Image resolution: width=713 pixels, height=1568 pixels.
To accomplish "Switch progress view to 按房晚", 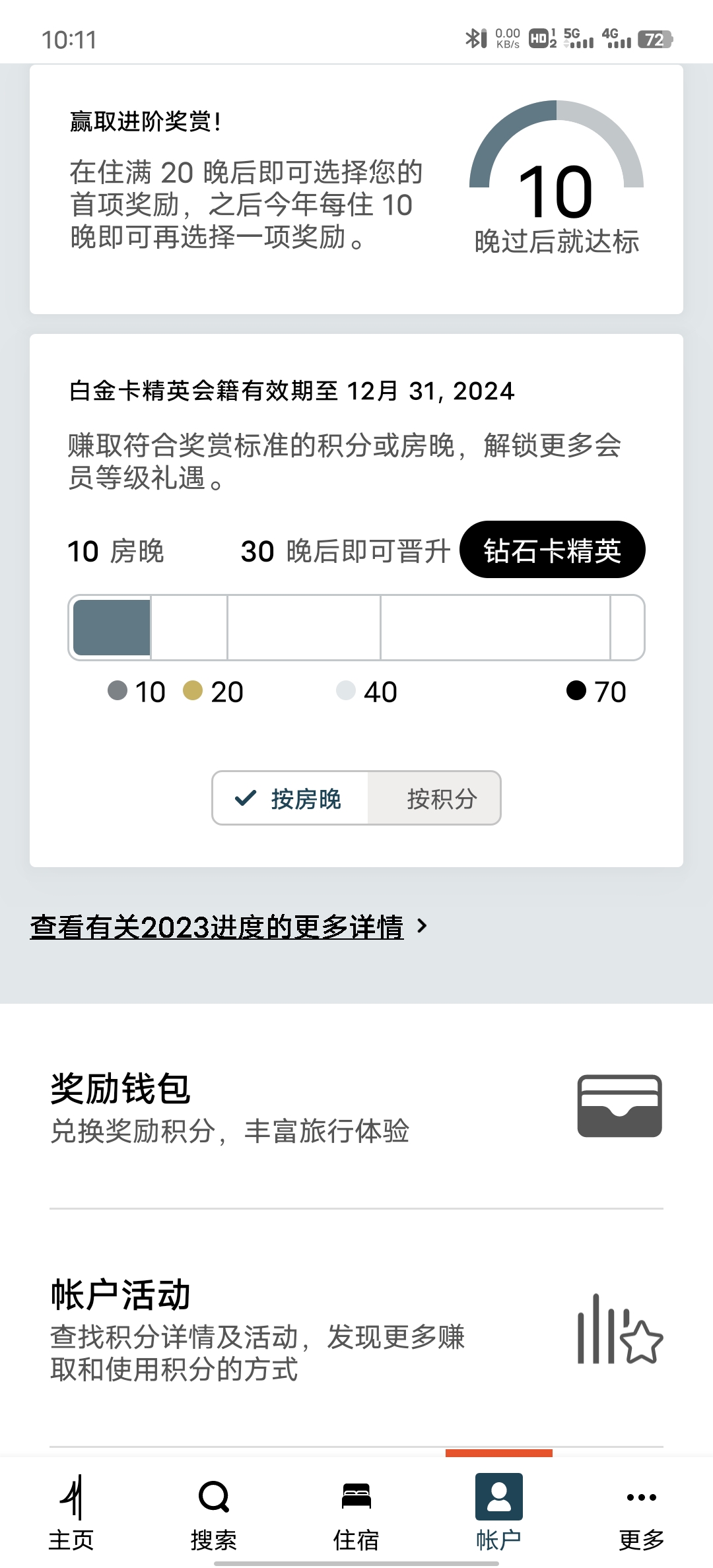I will pyautogui.click(x=290, y=799).
